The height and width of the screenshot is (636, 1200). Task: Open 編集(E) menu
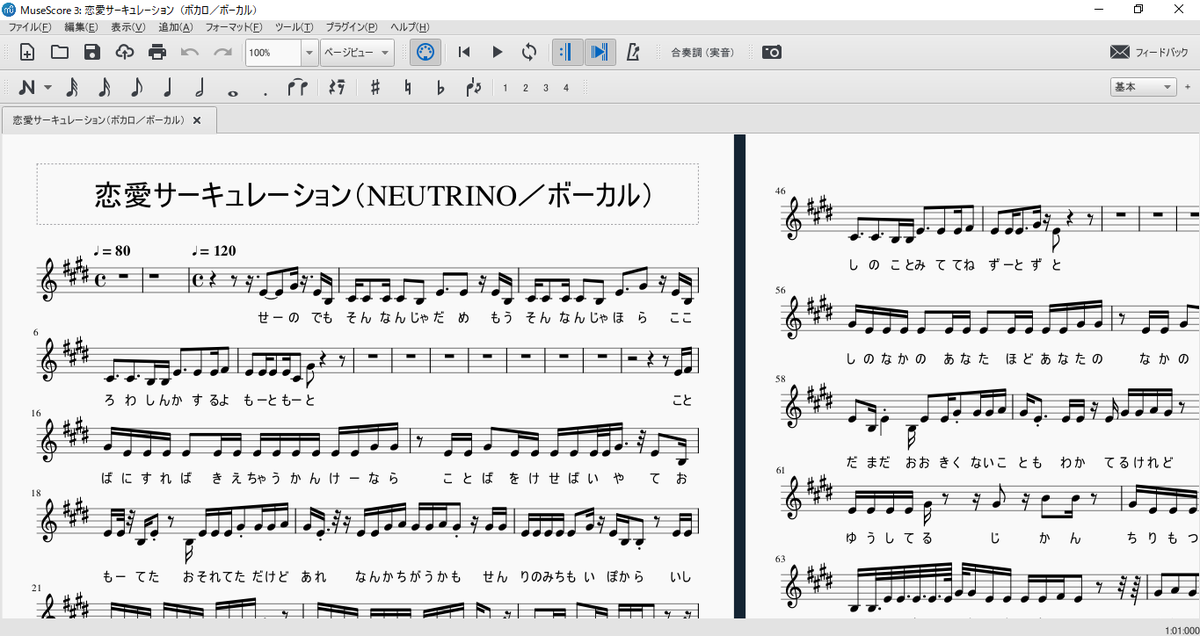tap(81, 27)
